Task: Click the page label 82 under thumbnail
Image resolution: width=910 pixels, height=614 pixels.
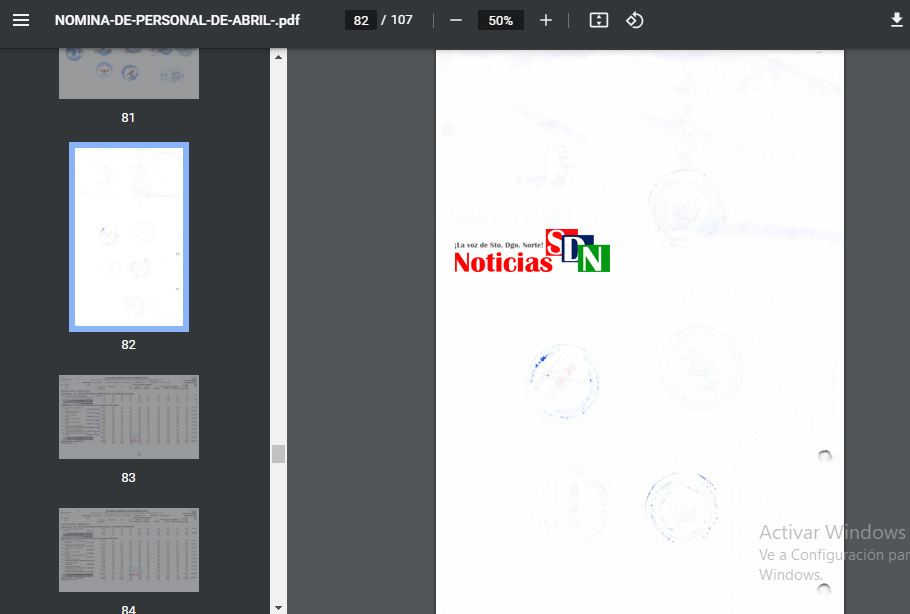Action: (x=128, y=344)
